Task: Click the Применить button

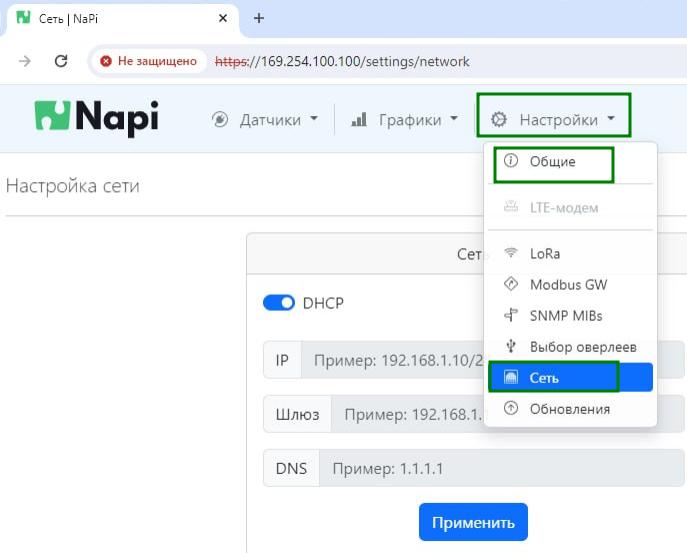Action: tap(473, 522)
